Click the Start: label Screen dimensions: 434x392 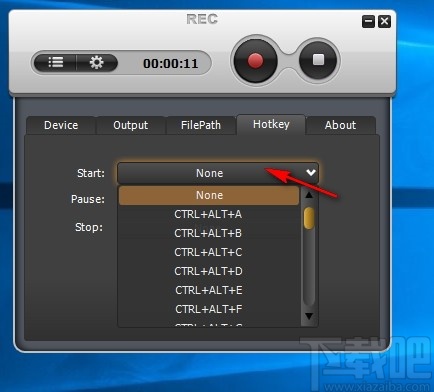[91, 173]
